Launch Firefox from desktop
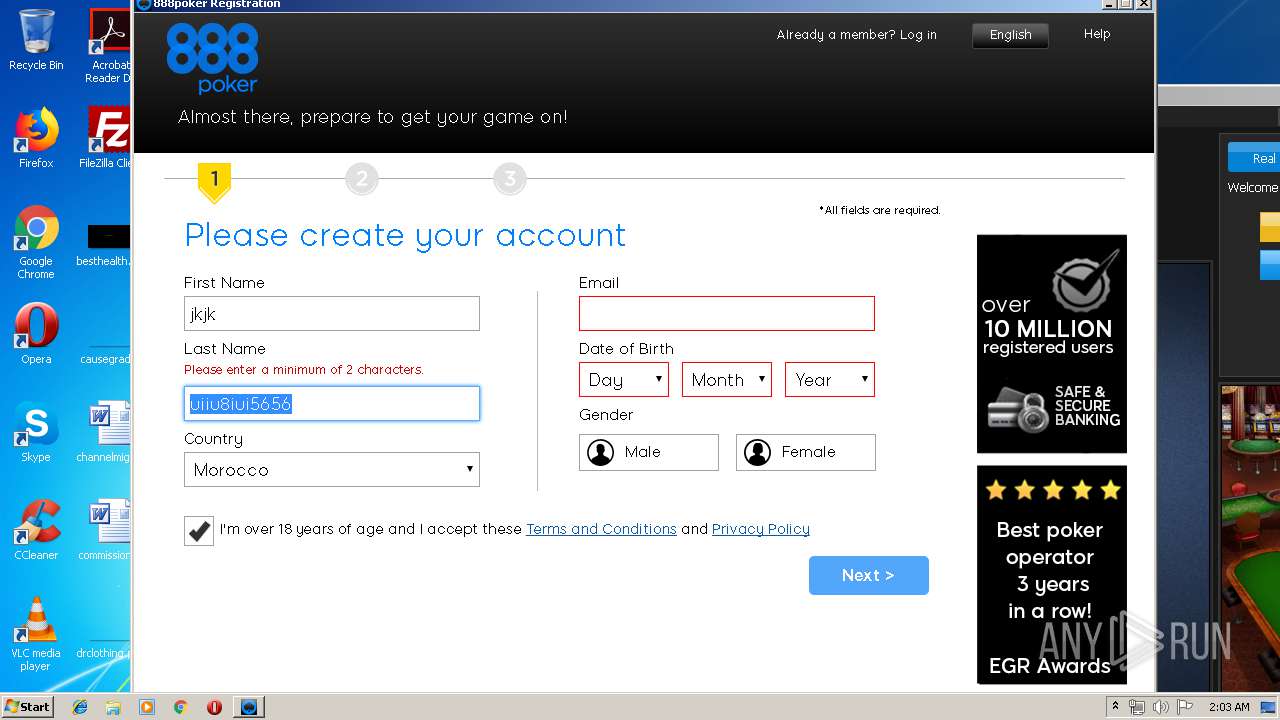Screen dimensions: 1280x720 point(36,138)
